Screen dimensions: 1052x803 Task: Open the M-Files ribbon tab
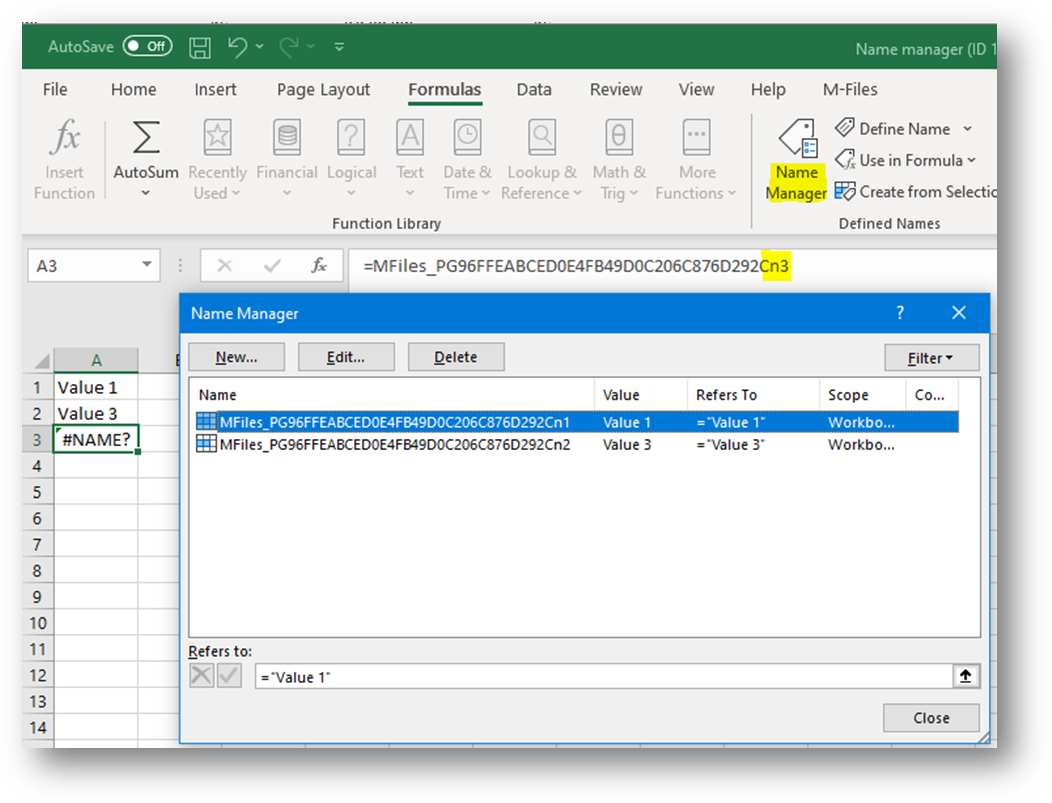tap(850, 89)
